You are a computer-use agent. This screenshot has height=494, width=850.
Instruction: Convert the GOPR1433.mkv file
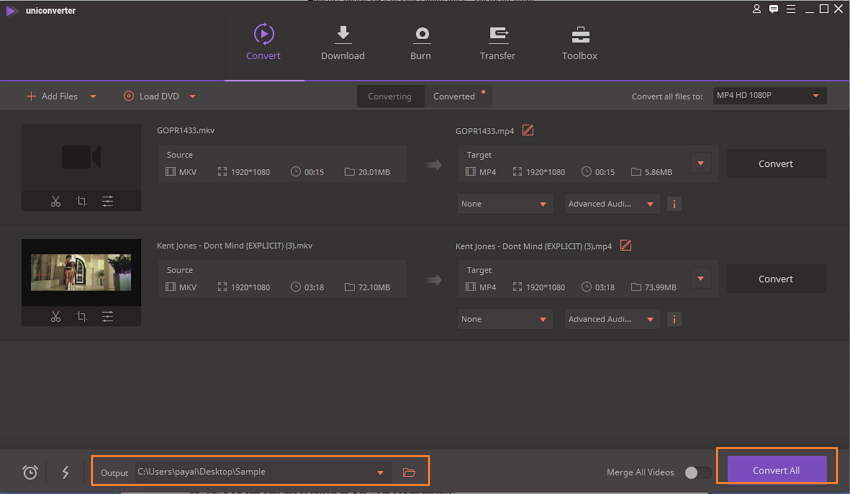coord(776,163)
